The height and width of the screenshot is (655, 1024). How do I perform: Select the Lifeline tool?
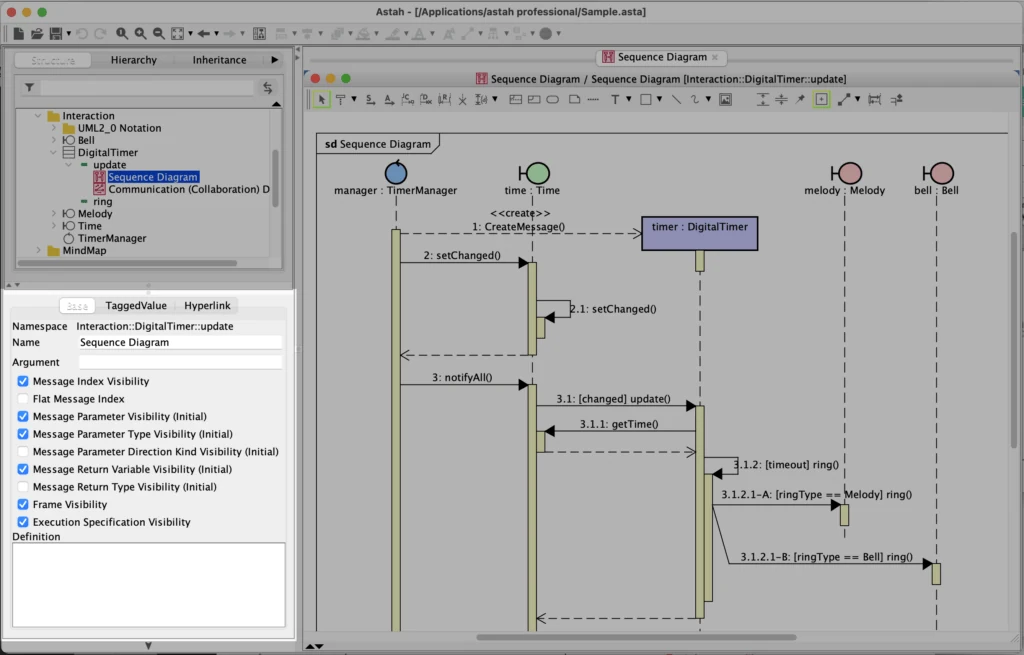[340, 99]
